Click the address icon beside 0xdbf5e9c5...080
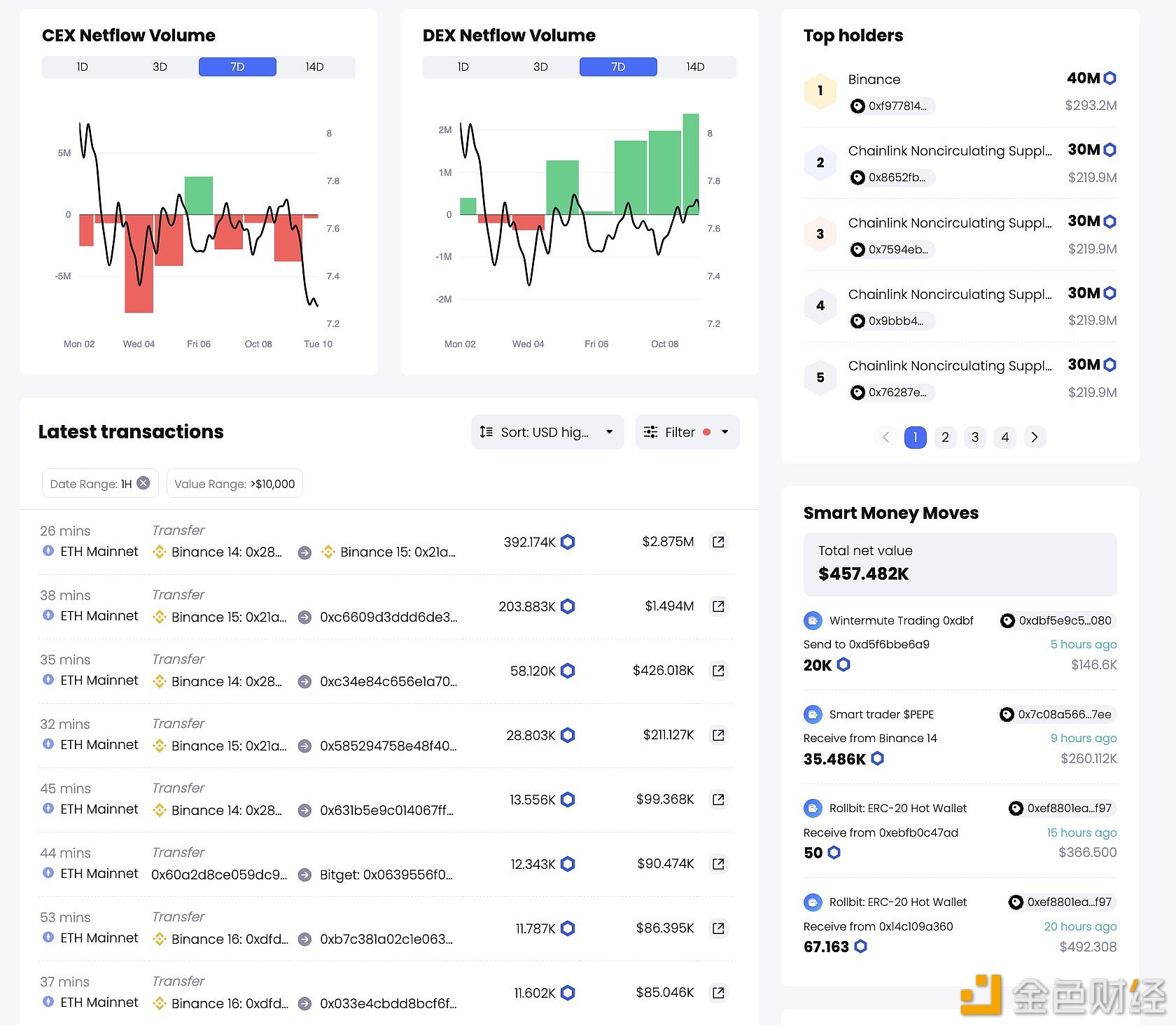The height and width of the screenshot is (1025, 1176). (x=1007, y=620)
